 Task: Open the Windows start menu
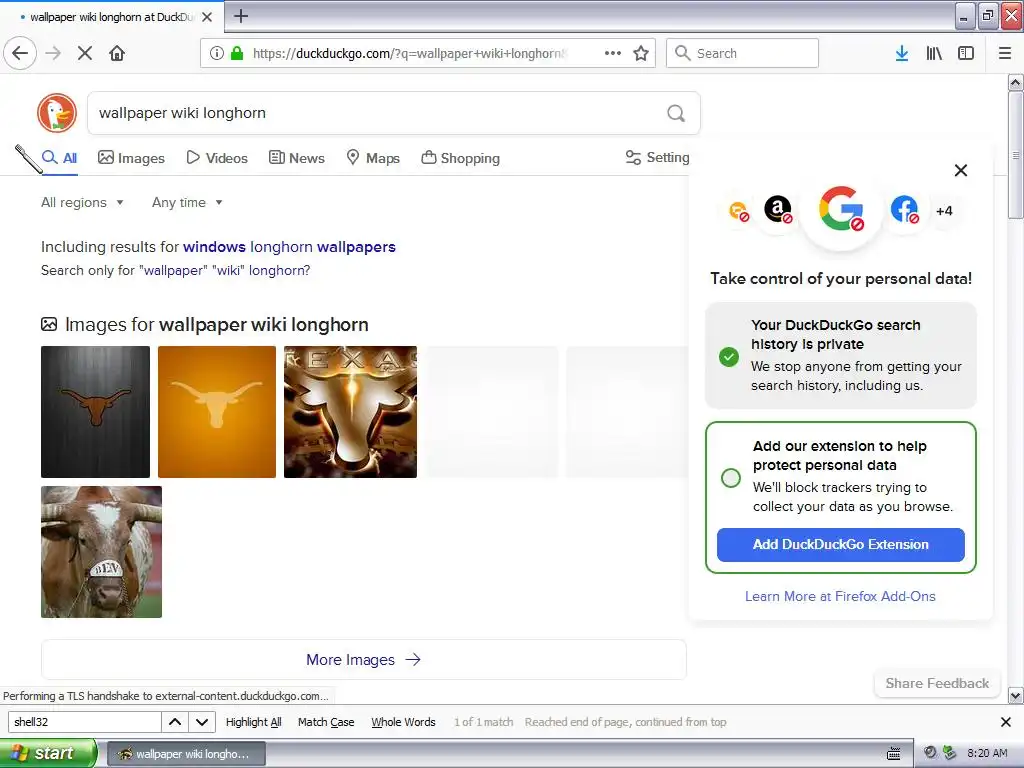[48, 753]
